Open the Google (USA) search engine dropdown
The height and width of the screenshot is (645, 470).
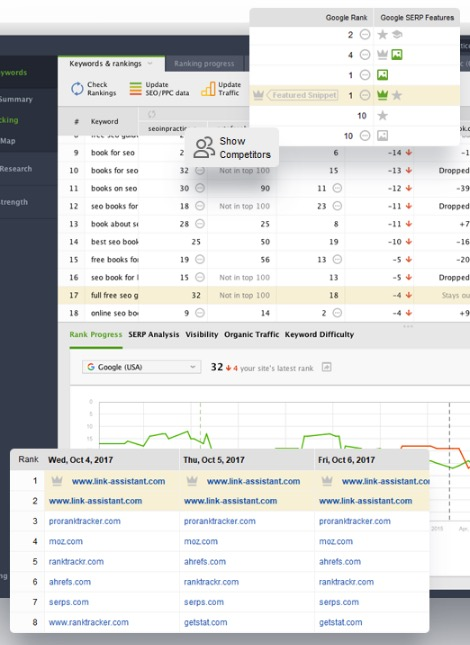(x=141, y=367)
